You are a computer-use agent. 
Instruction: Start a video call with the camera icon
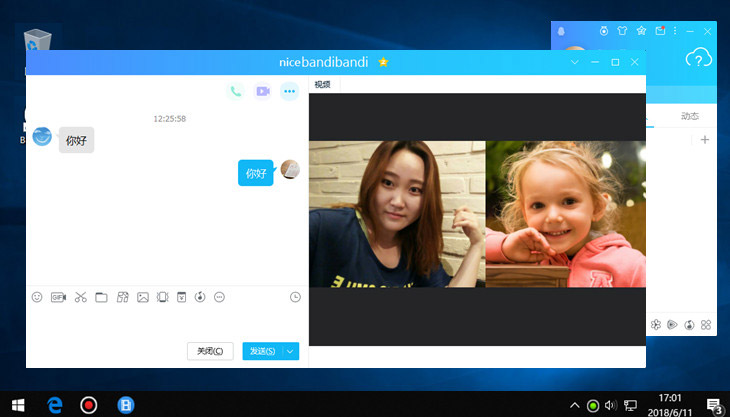pyautogui.click(x=262, y=91)
